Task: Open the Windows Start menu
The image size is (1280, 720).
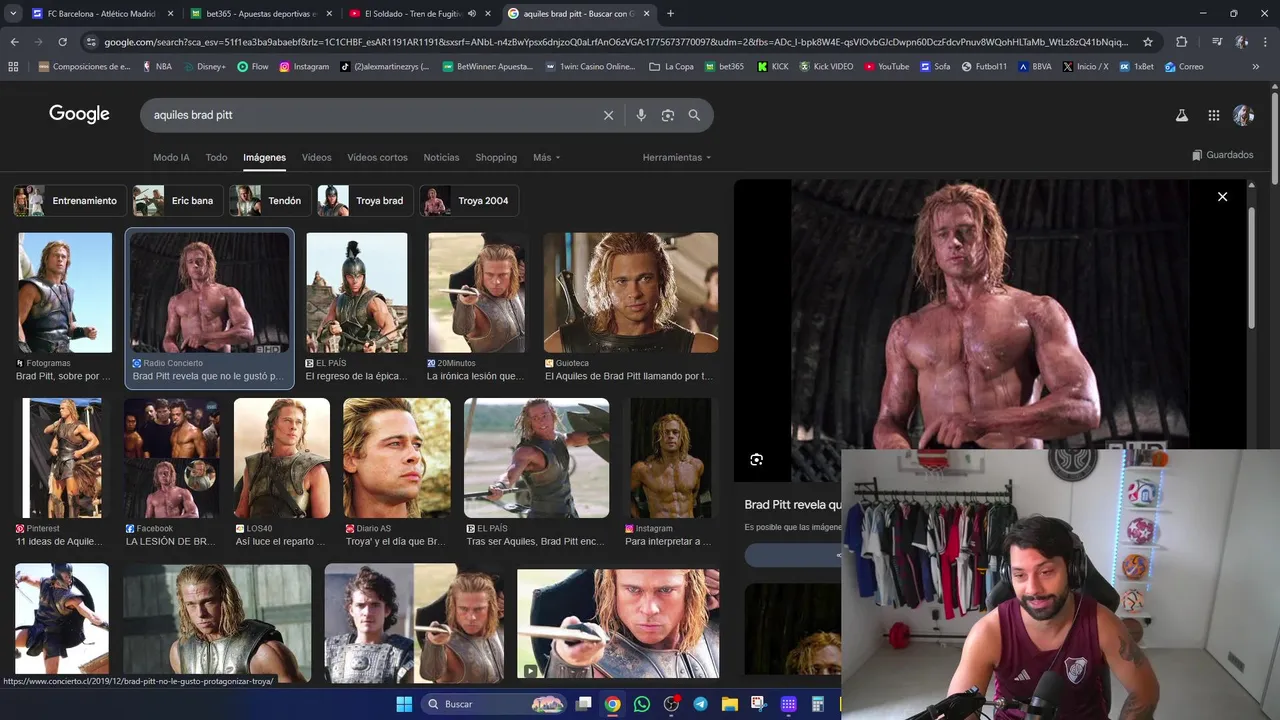Action: (404, 704)
